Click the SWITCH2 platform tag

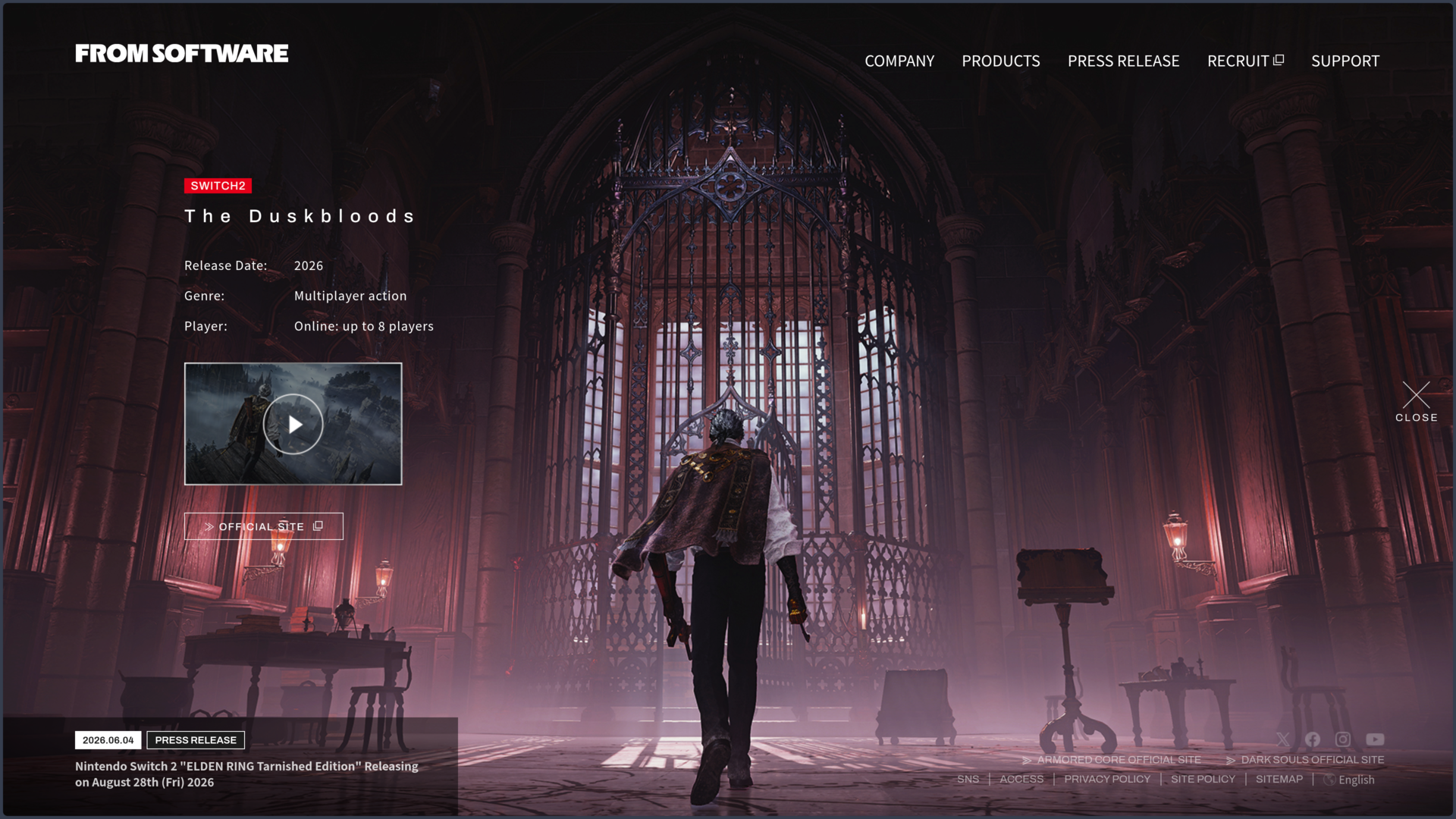tap(218, 186)
